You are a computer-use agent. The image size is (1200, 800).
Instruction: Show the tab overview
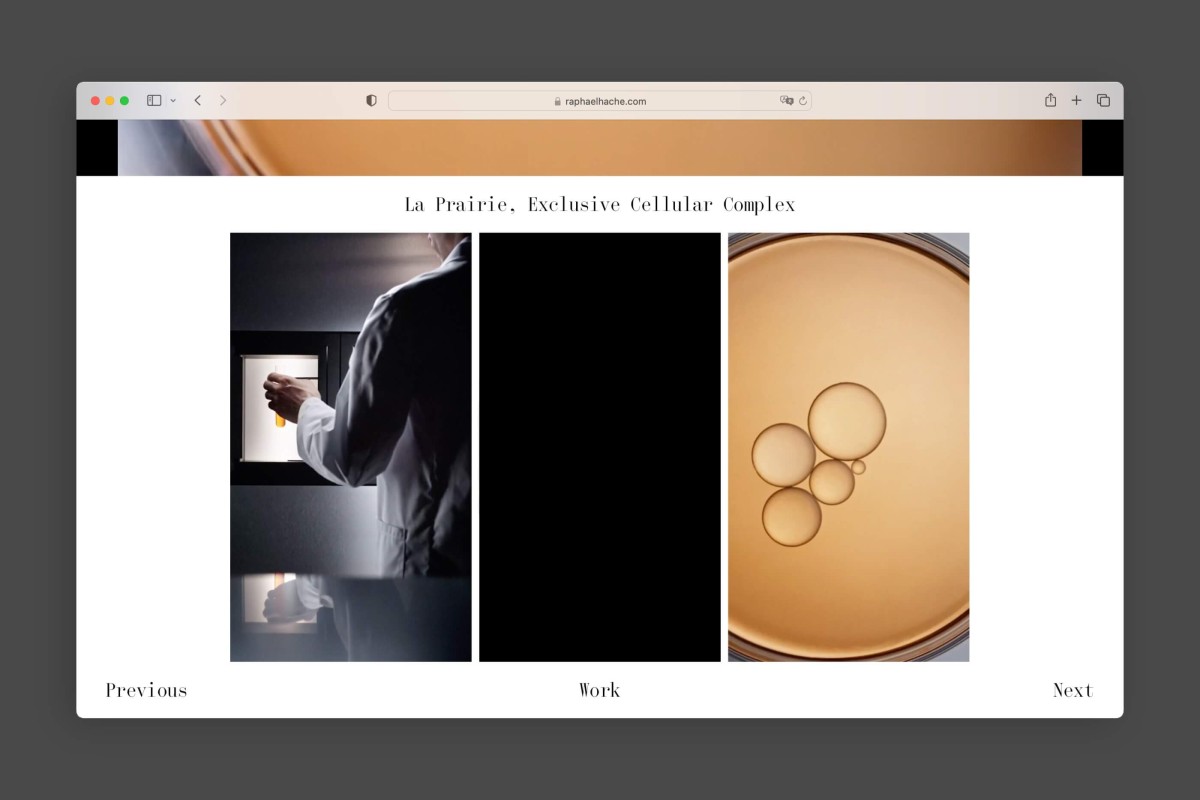click(1103, 100)
